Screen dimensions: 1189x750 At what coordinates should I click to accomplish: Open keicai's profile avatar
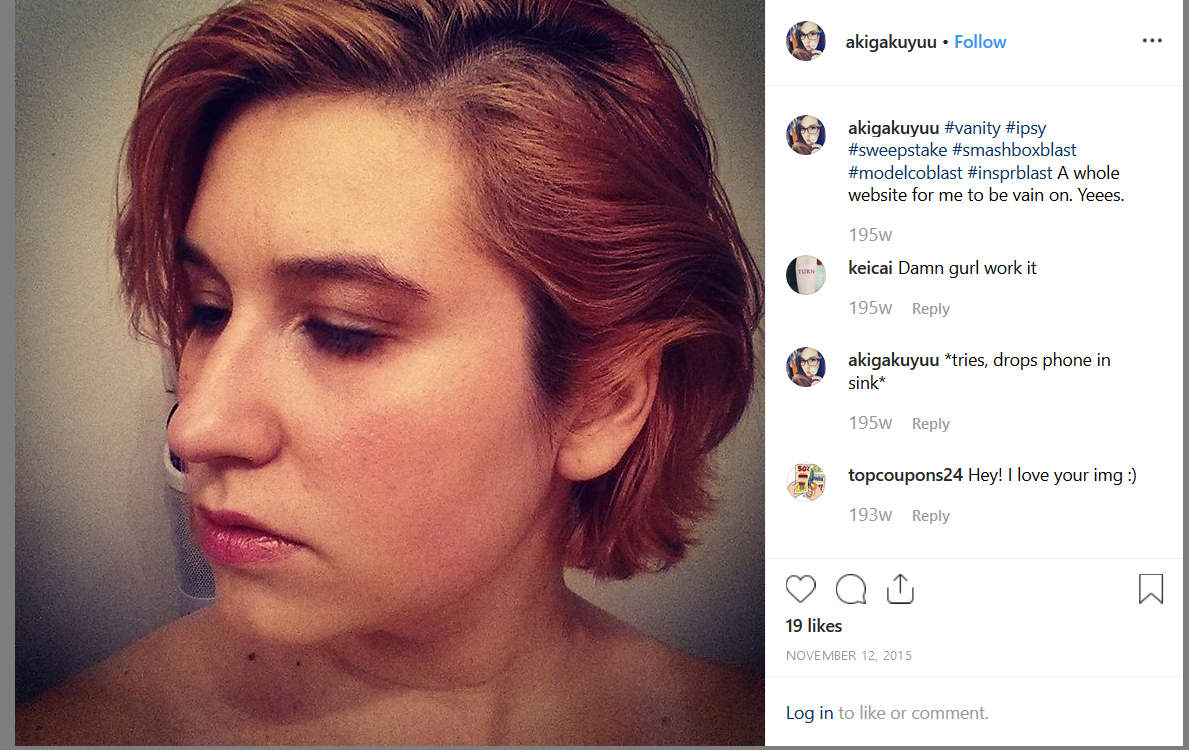[805, 275]
